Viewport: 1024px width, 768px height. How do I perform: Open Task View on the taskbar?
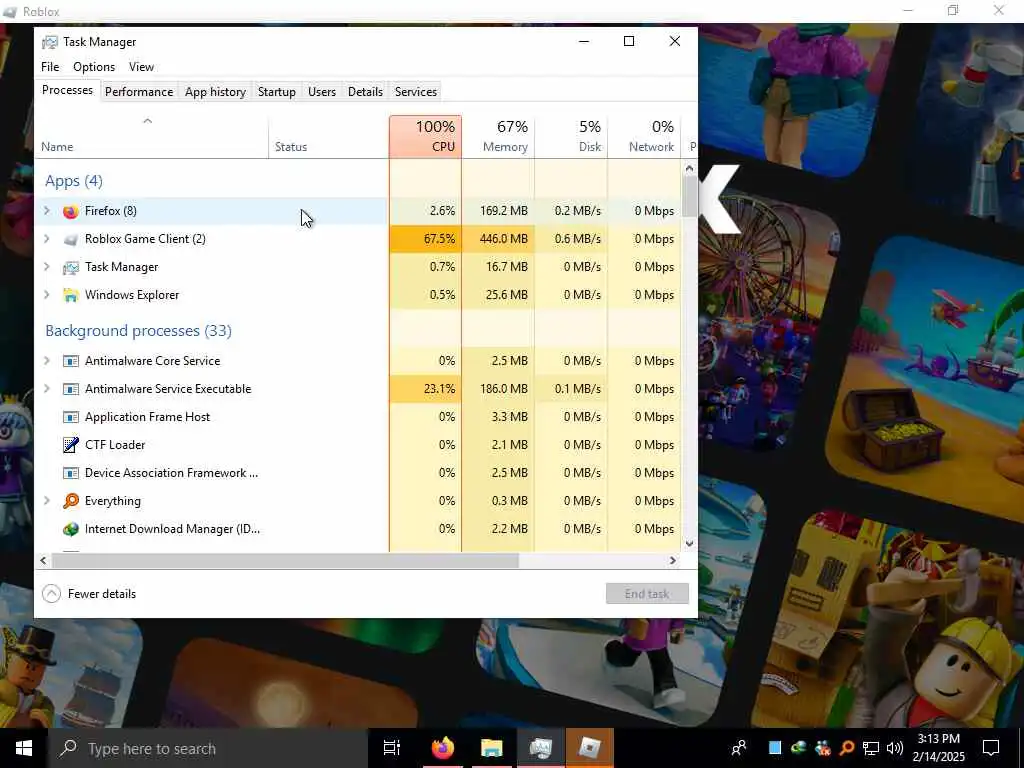392,748
